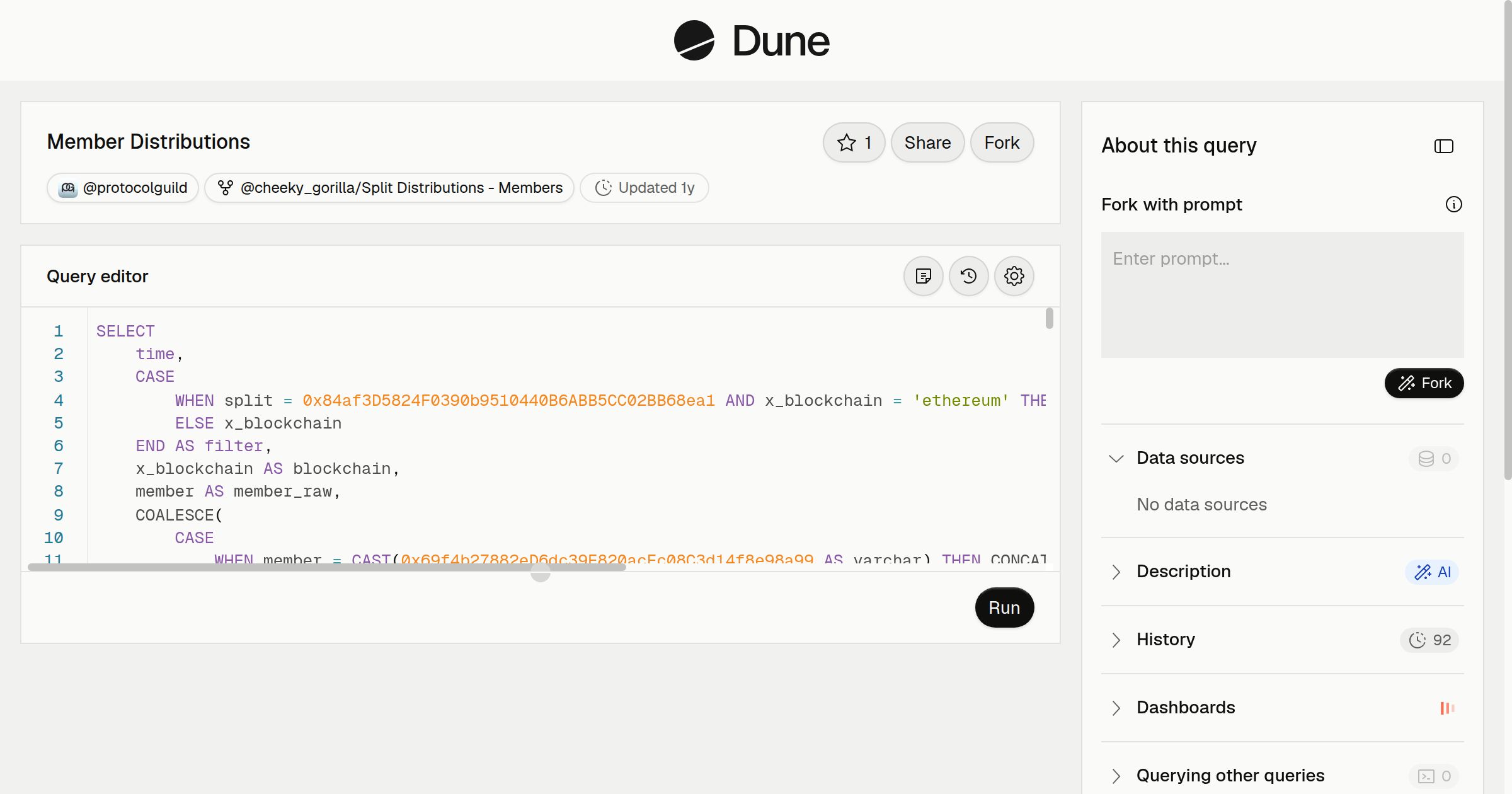Image resolution: width=1512 pixels, height=794 pixels.
Task: Click the Share button
Action: (927, 142)
